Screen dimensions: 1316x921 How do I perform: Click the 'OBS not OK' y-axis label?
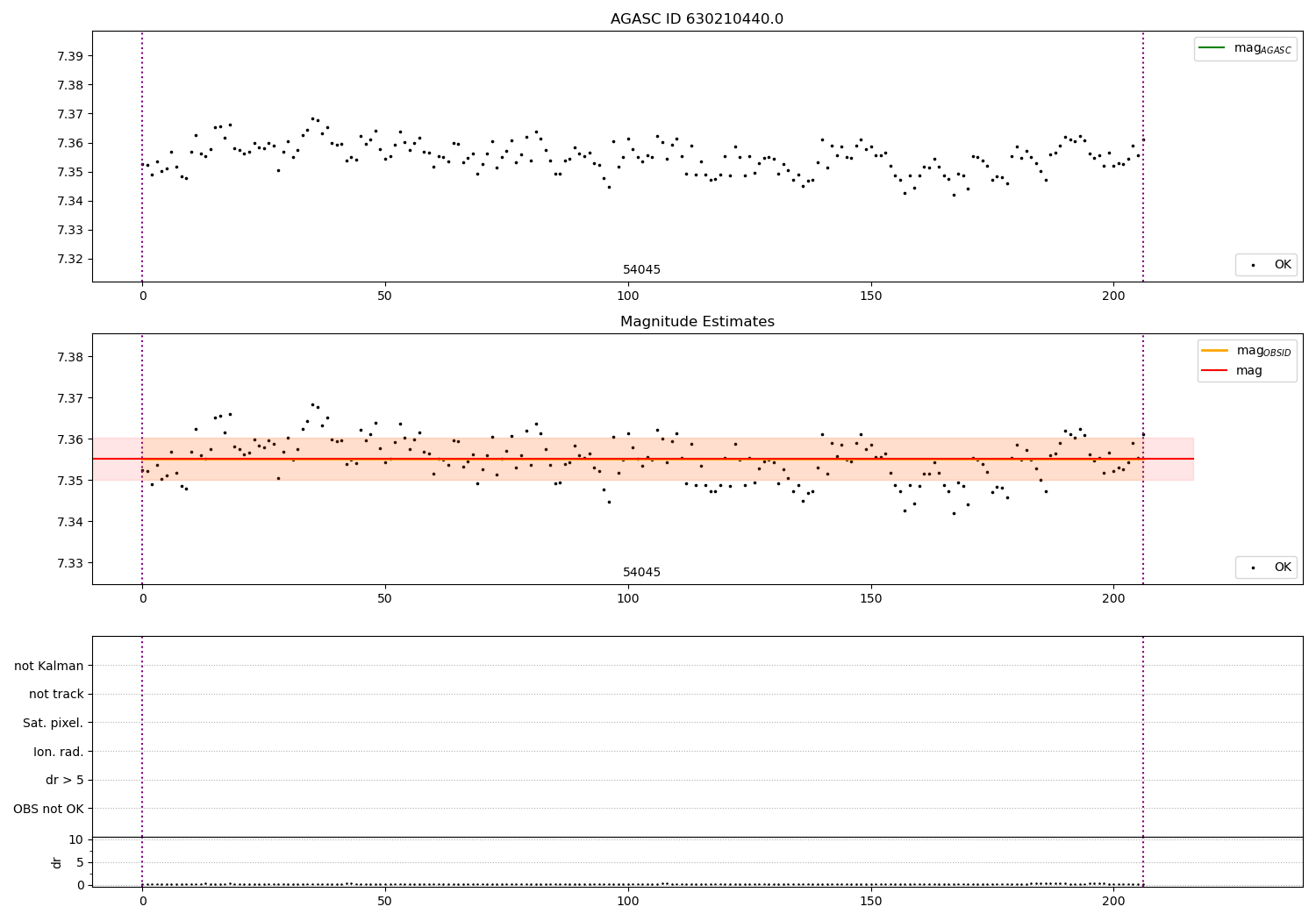49,809
